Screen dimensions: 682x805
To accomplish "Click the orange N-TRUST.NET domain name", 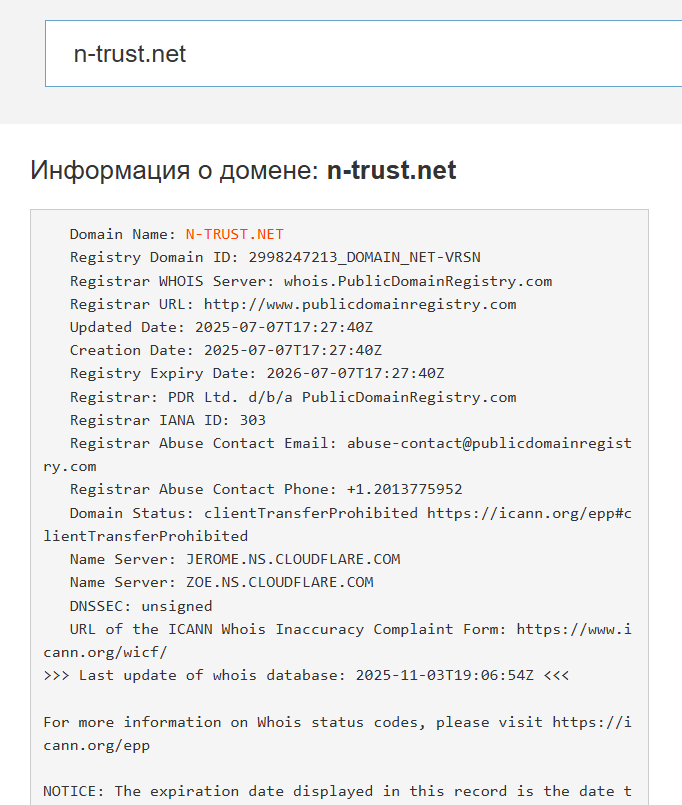I will (234, 235).
